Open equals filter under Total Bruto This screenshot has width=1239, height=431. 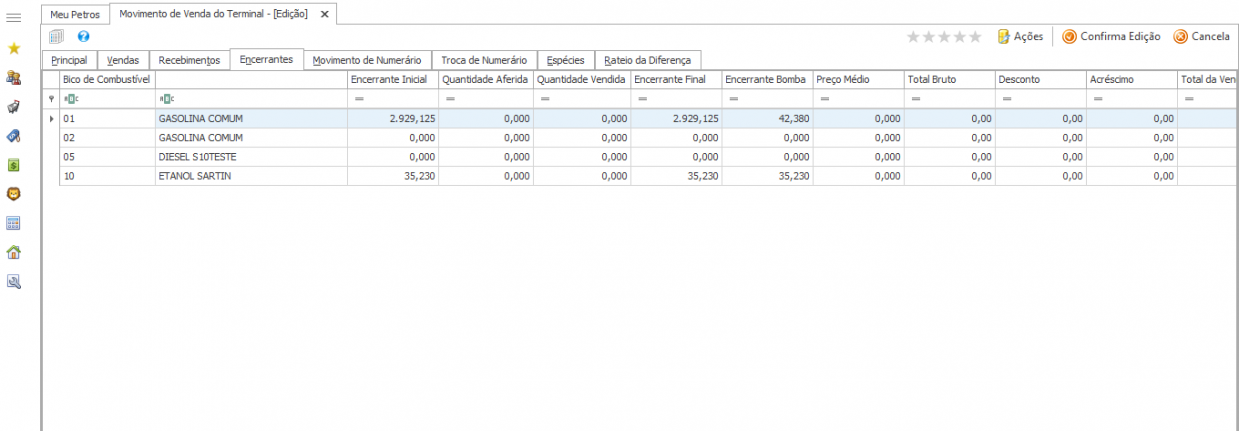(x=915, y=99)
